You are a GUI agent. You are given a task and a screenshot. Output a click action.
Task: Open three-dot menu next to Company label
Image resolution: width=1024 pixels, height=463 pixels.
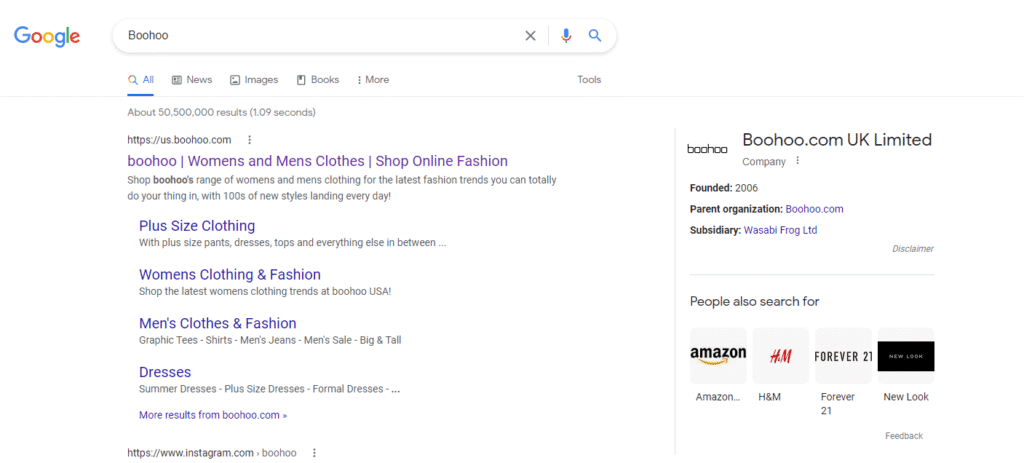(797, 161)
